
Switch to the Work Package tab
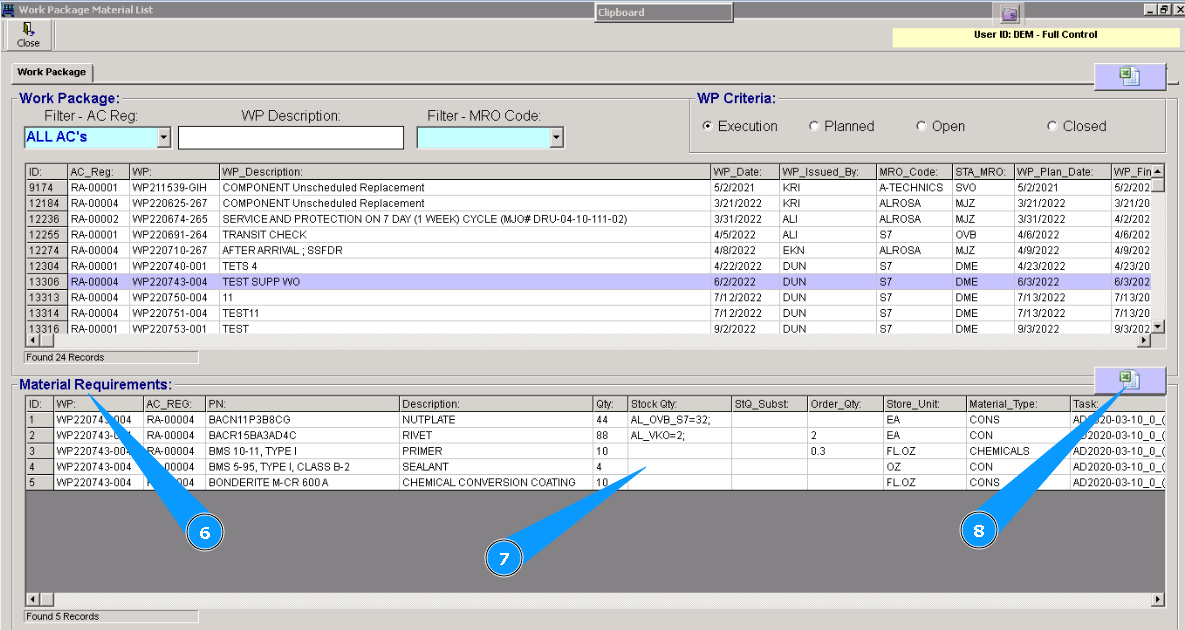52,73
